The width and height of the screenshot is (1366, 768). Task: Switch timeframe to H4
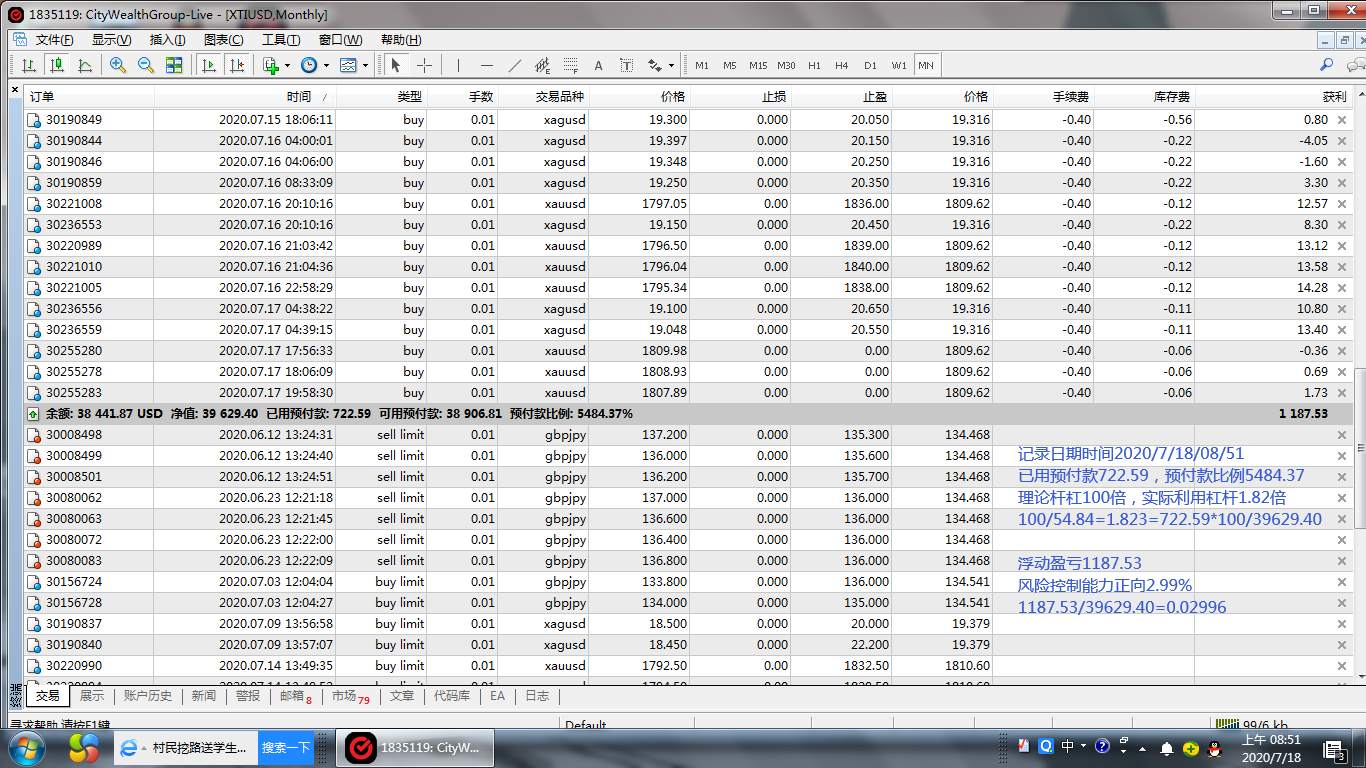(842, 65)
